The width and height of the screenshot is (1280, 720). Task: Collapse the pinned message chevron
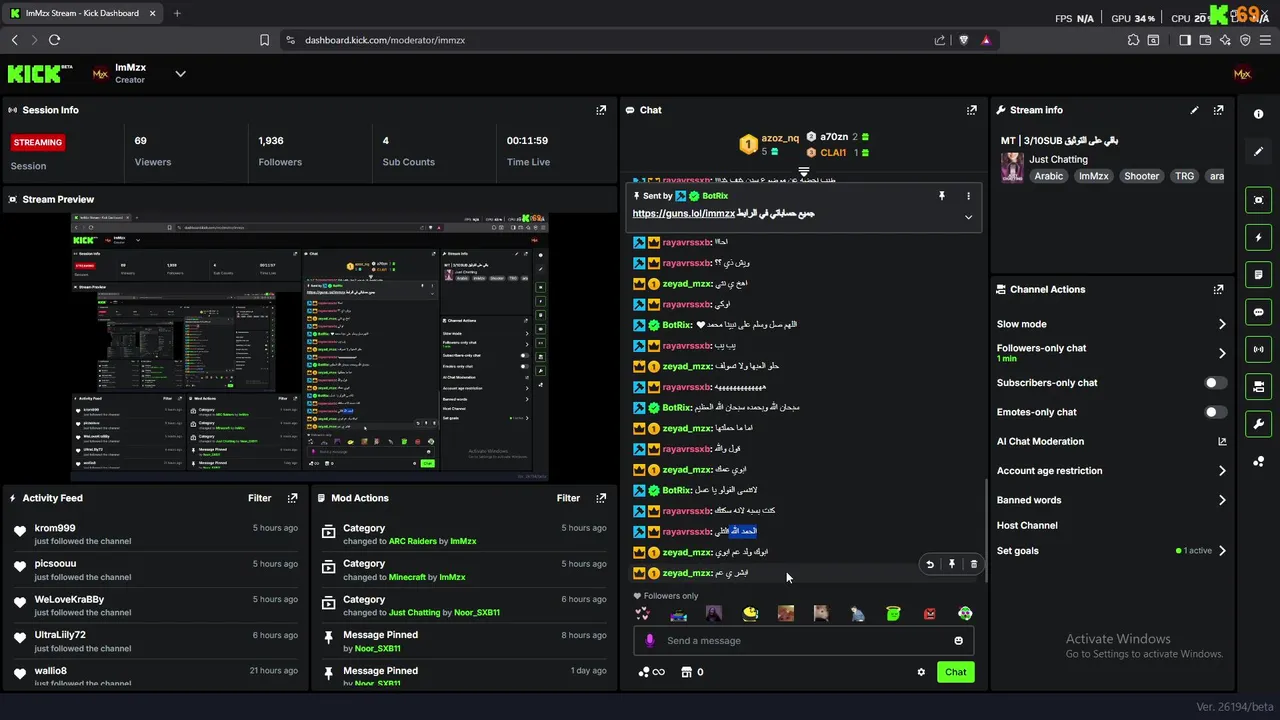968,217
